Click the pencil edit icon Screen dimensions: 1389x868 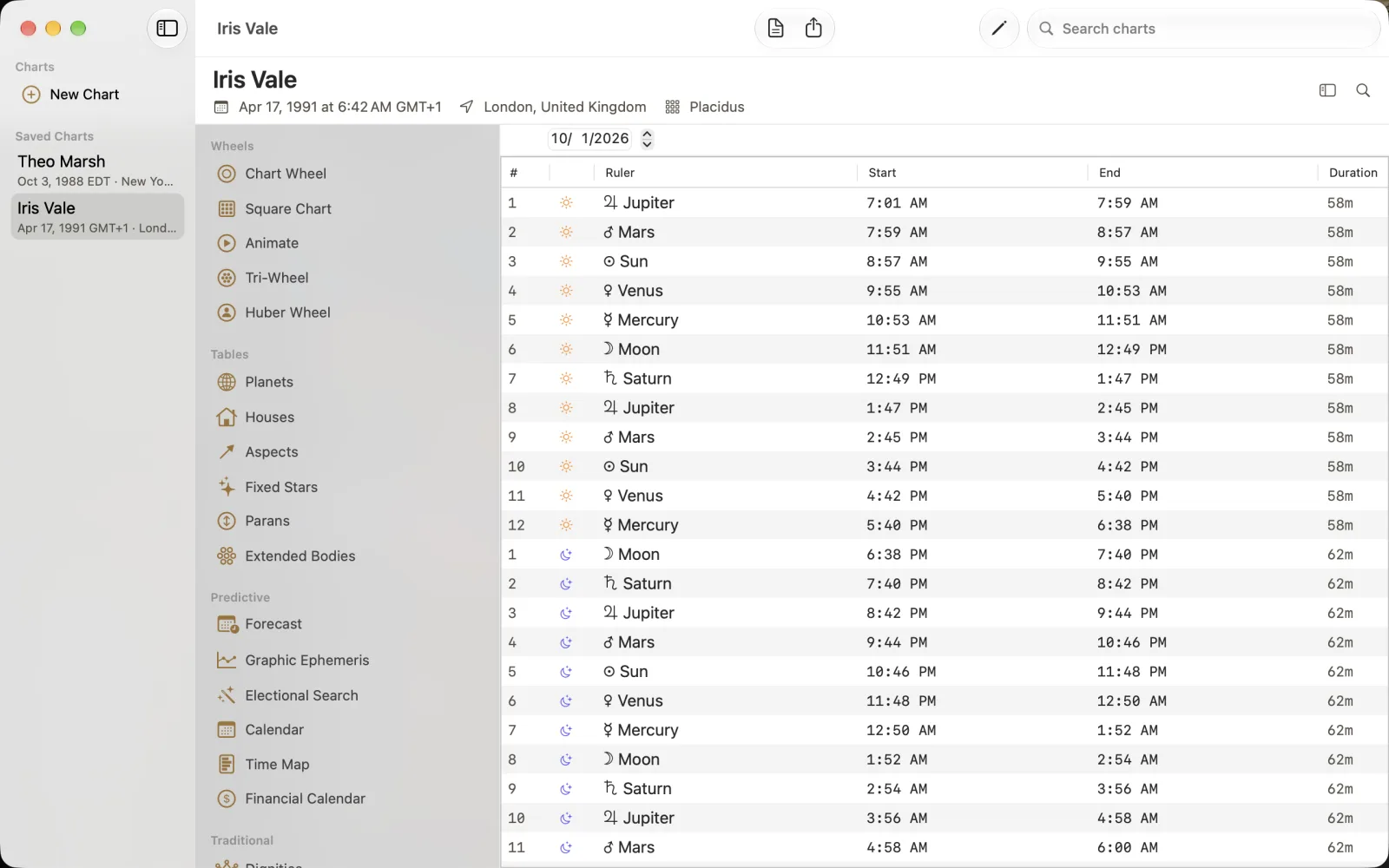point(999,29)
